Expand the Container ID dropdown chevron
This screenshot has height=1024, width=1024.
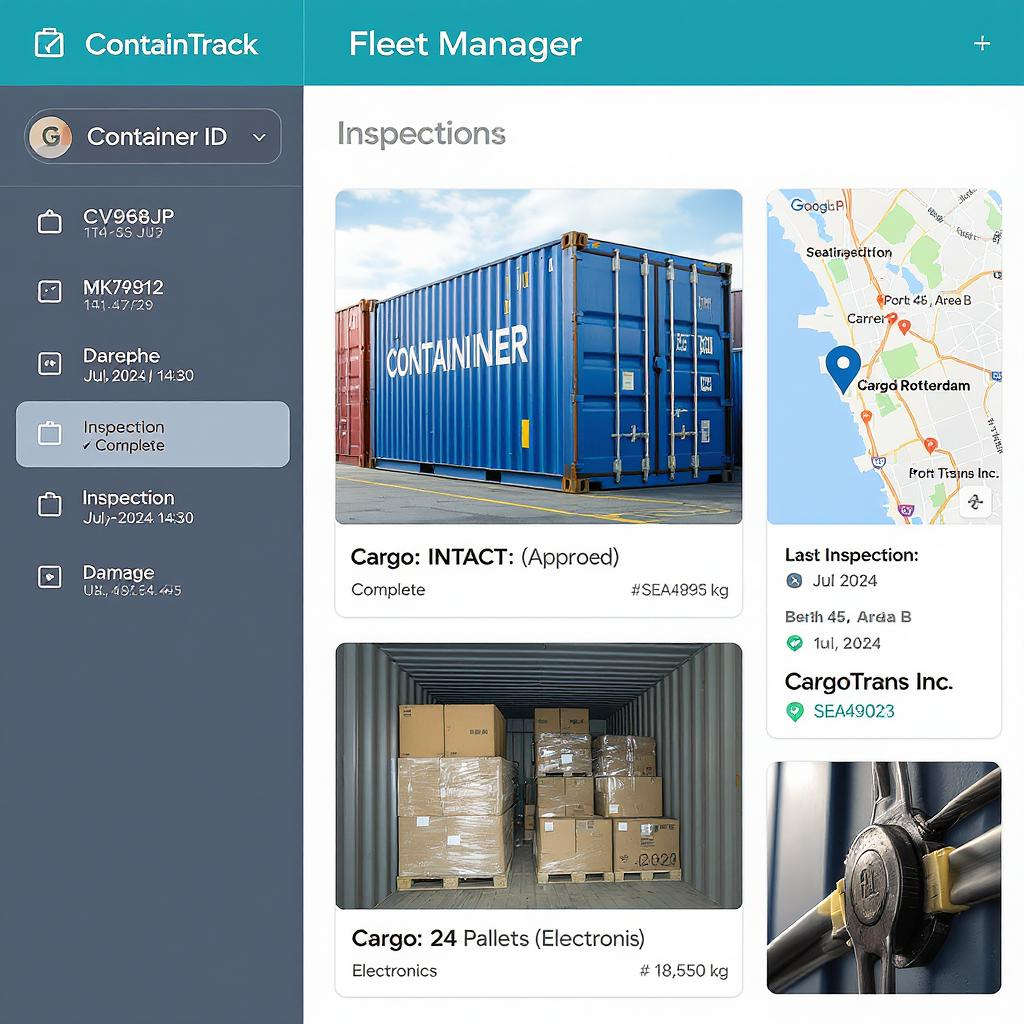click(x=259, y=137)
